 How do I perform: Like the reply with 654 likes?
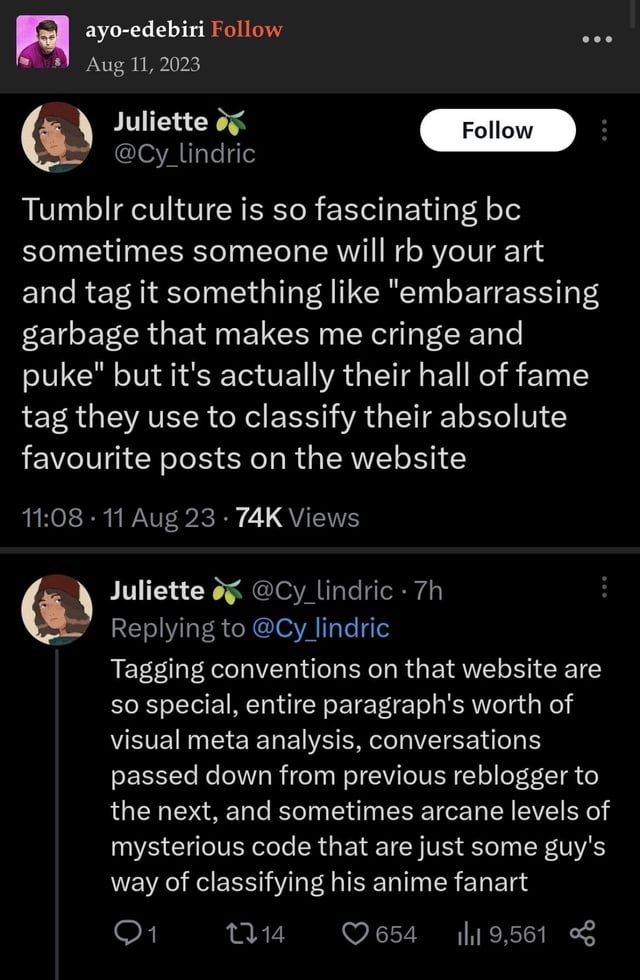tap(354, 934)
